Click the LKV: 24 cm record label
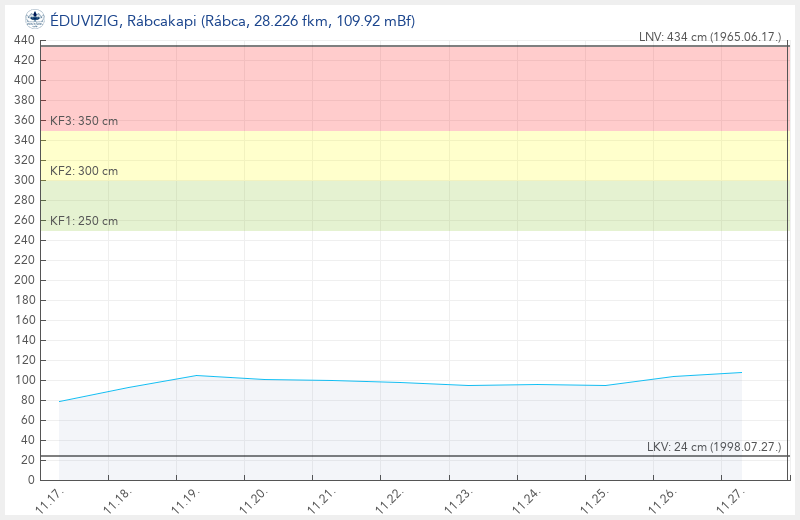This screenshot has width=800, height=520. click(x=714, y=447)
